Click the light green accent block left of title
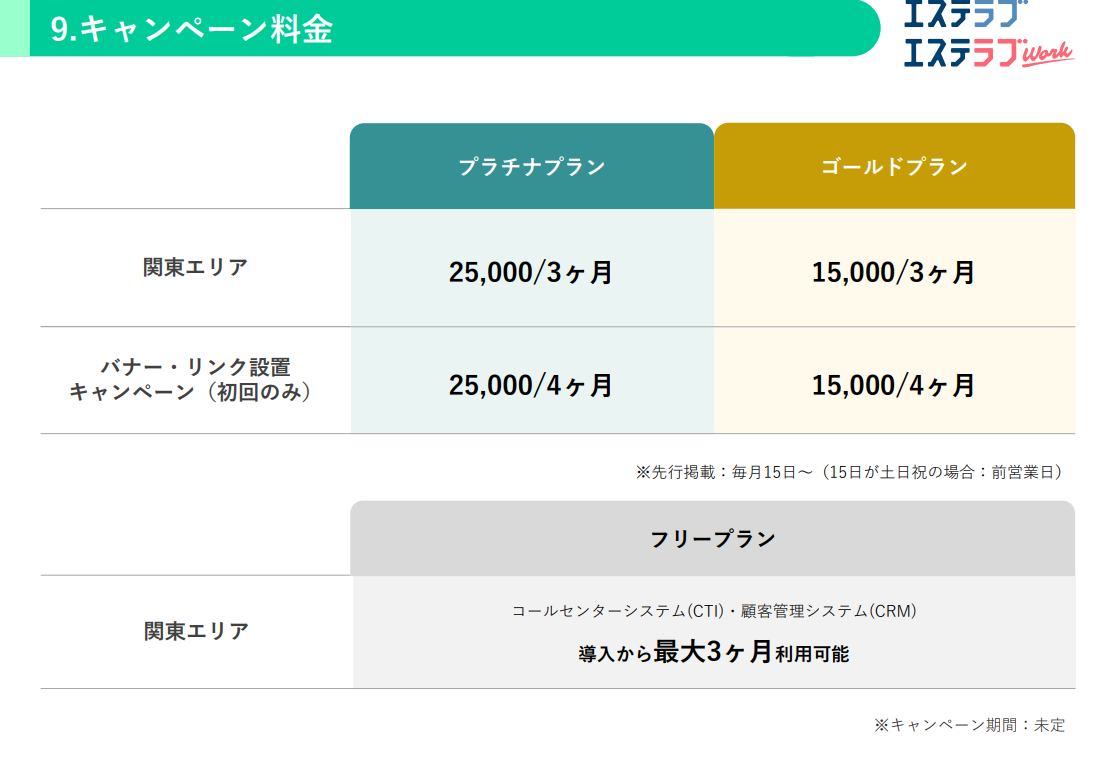The width and height of the screenshot is (1117, 763). tap(14, 28)
